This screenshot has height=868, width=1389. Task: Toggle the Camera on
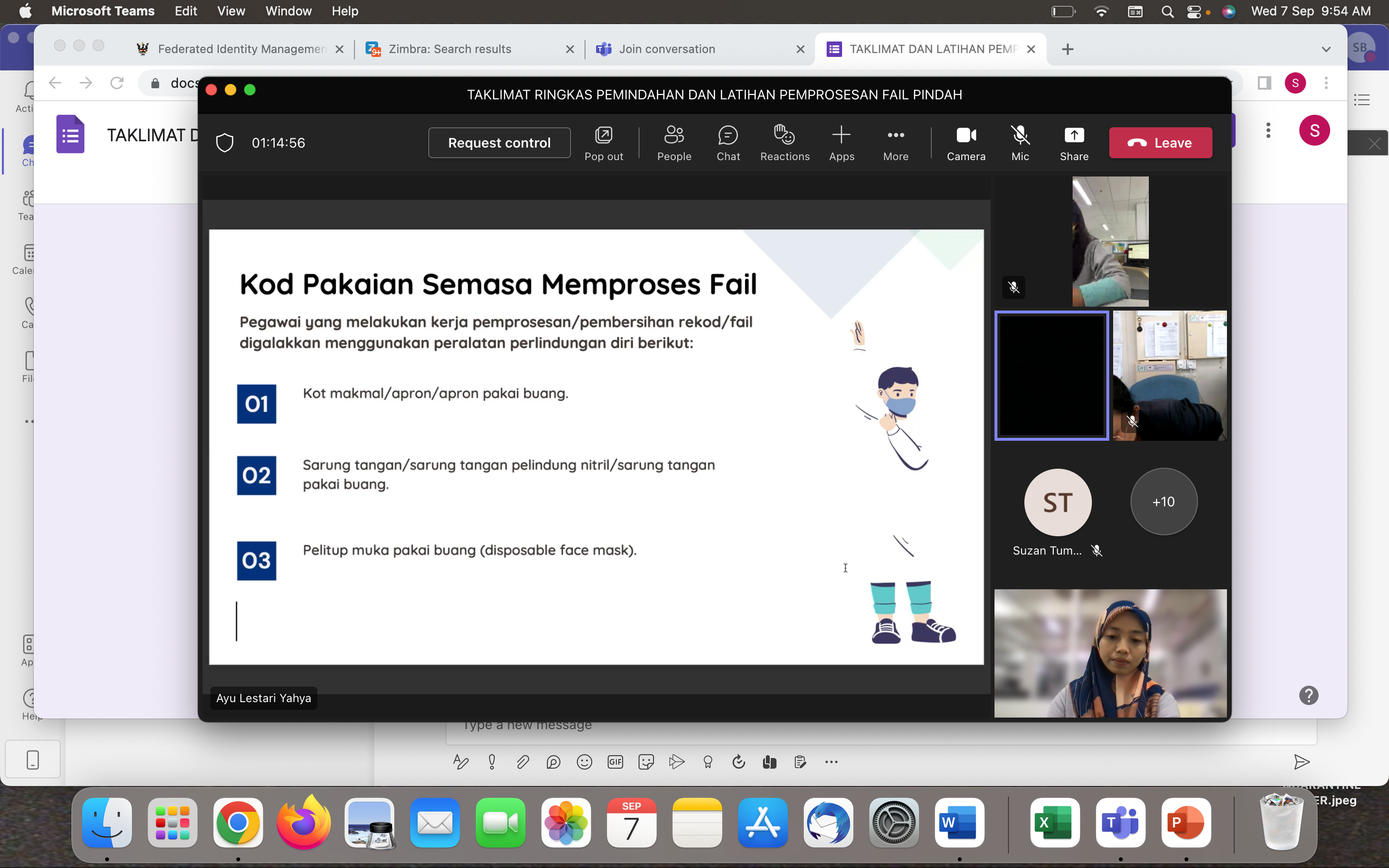[966, 143]
